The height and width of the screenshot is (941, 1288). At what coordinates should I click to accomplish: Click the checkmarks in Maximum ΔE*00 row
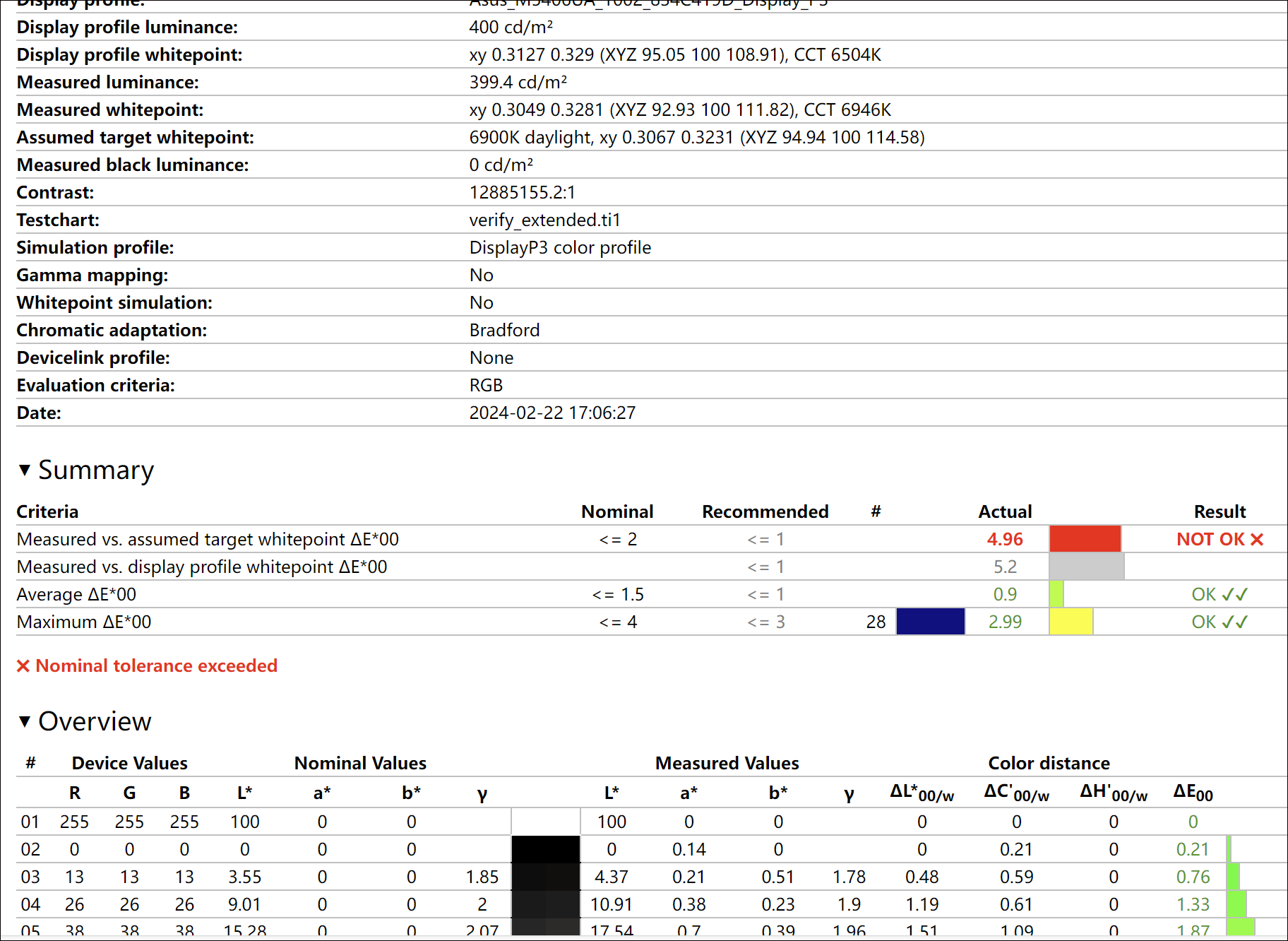coord(1235,622)
